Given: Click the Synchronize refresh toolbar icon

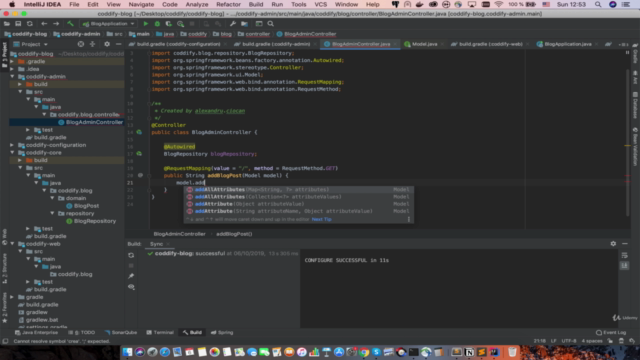Looking at the screenshot, I should [x=30, y=24].
